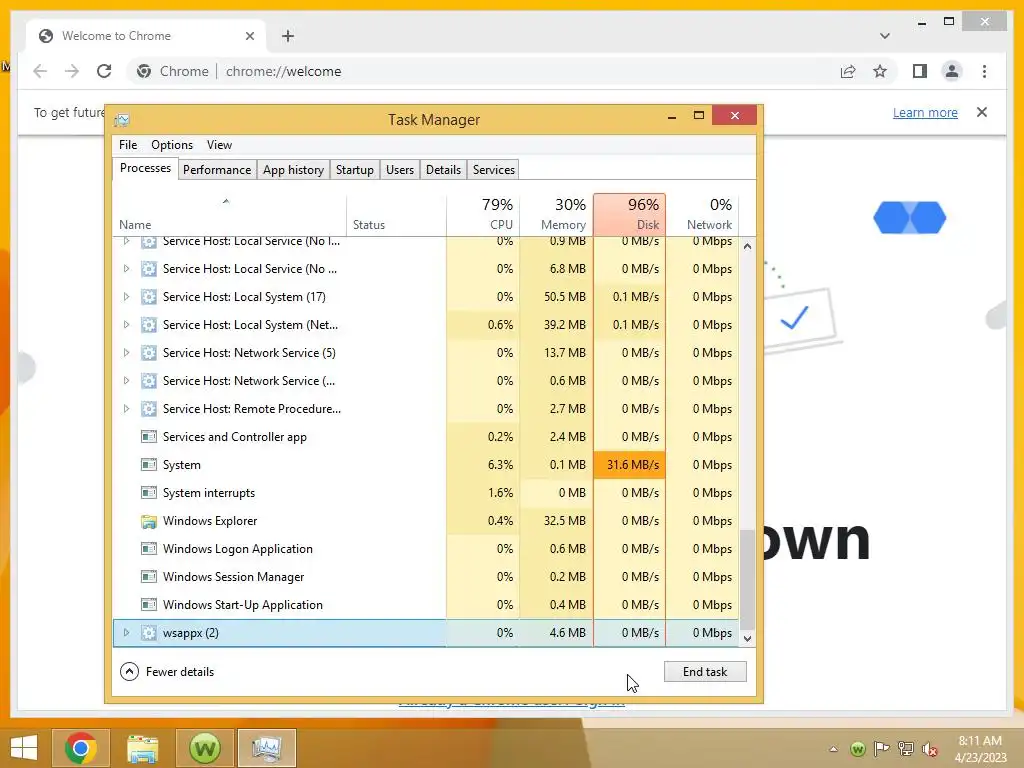
Task: Click the process list scroll up arrow
Action: point(748,247)
